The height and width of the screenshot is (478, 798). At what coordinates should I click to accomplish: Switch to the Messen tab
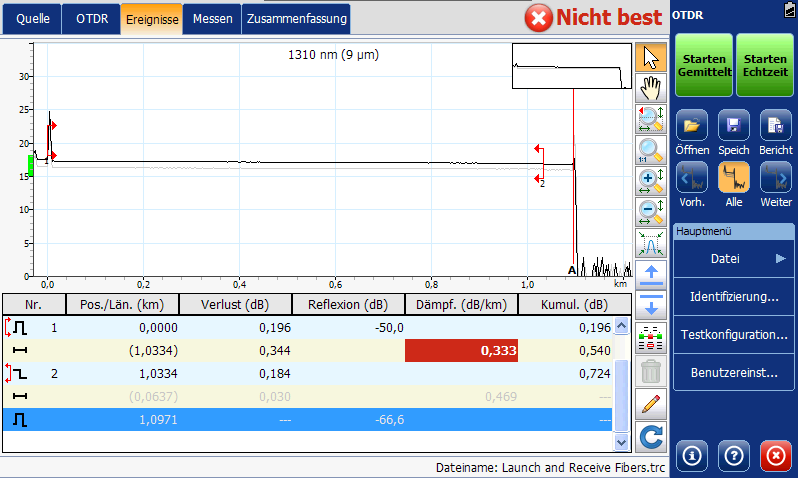[x=212, y=18]
